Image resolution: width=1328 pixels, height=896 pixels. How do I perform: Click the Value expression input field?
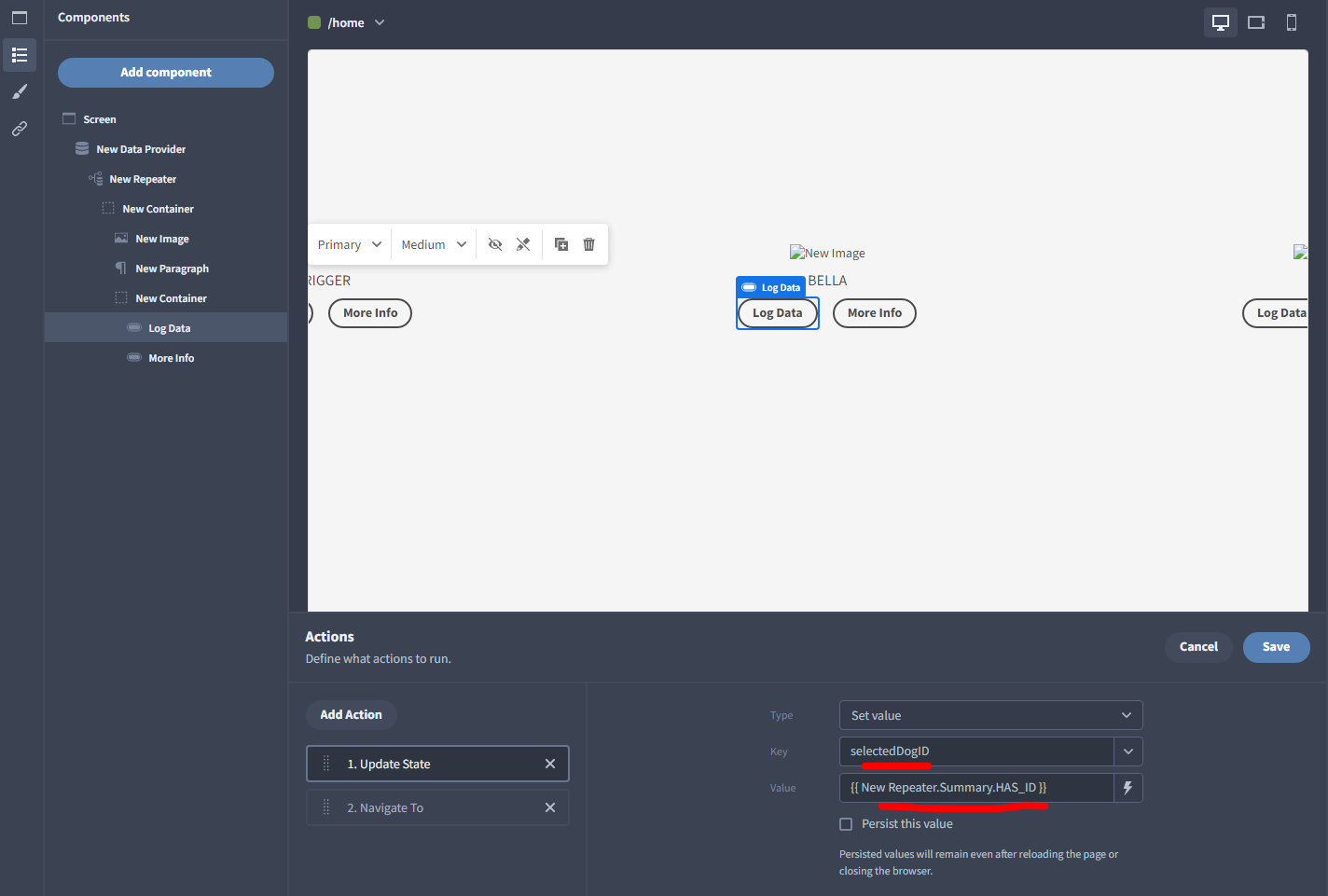tap(975, 787)
